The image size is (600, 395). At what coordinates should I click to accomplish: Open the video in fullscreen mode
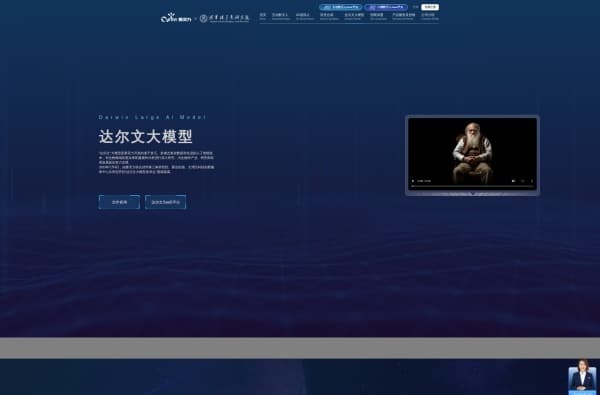point(523,181)
